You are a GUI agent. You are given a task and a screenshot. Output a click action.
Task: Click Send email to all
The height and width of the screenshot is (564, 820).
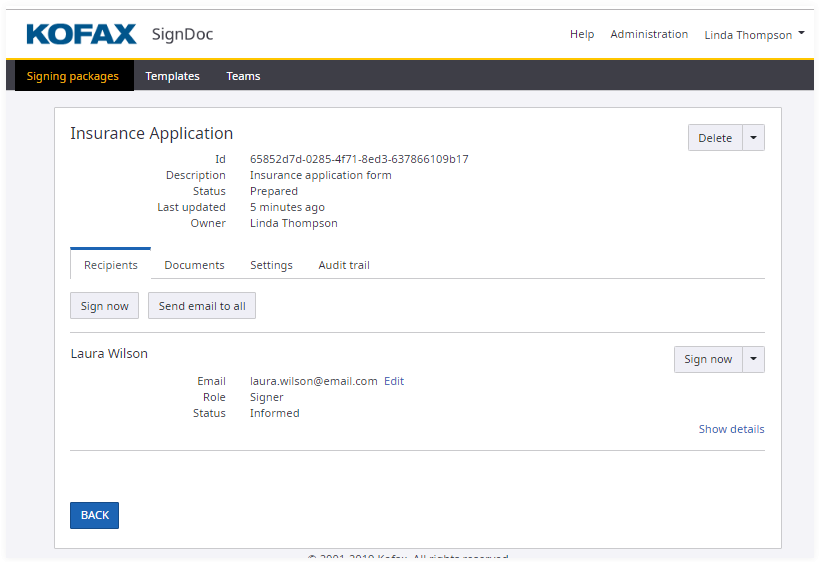[202, 306]
